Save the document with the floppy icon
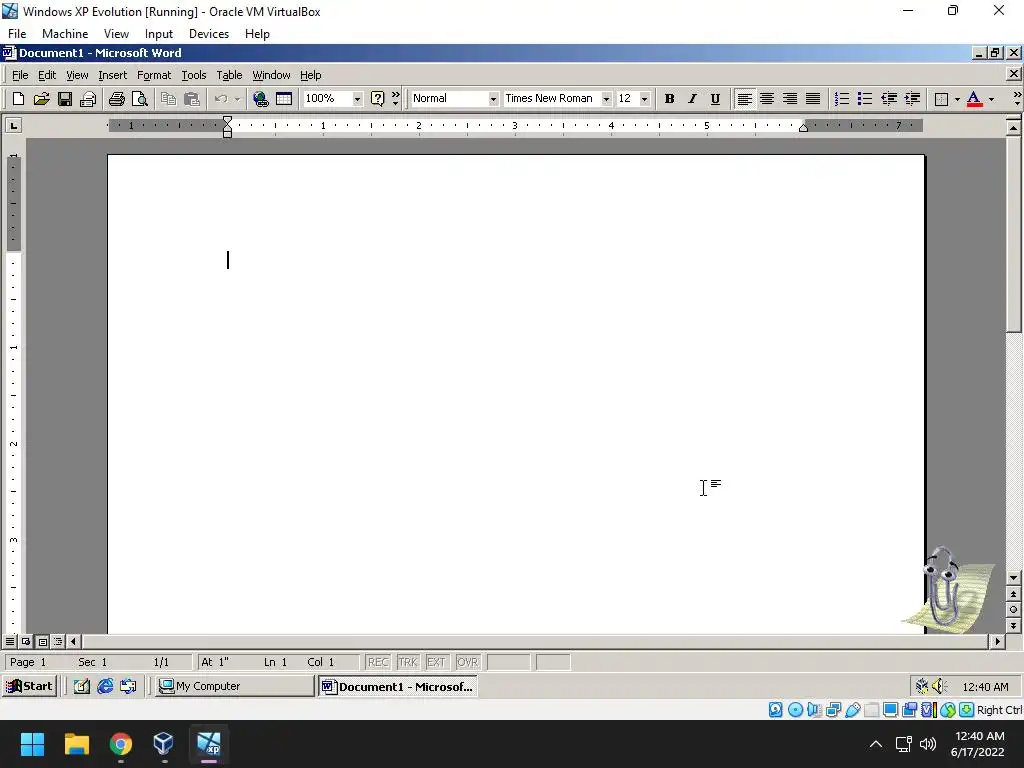 (x=65, y=99)
